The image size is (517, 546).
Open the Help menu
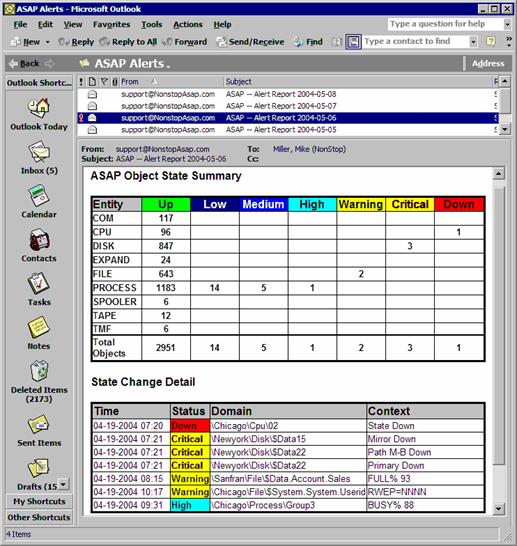tap(222, 24)
